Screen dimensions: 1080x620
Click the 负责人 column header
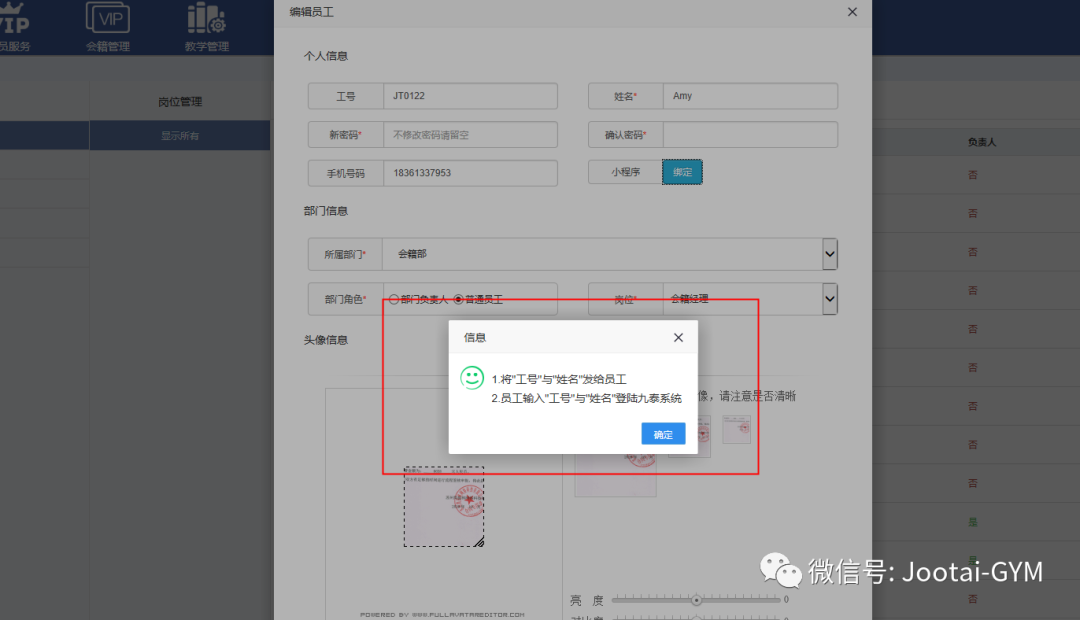pyautogui.click(x=982, y=142)
